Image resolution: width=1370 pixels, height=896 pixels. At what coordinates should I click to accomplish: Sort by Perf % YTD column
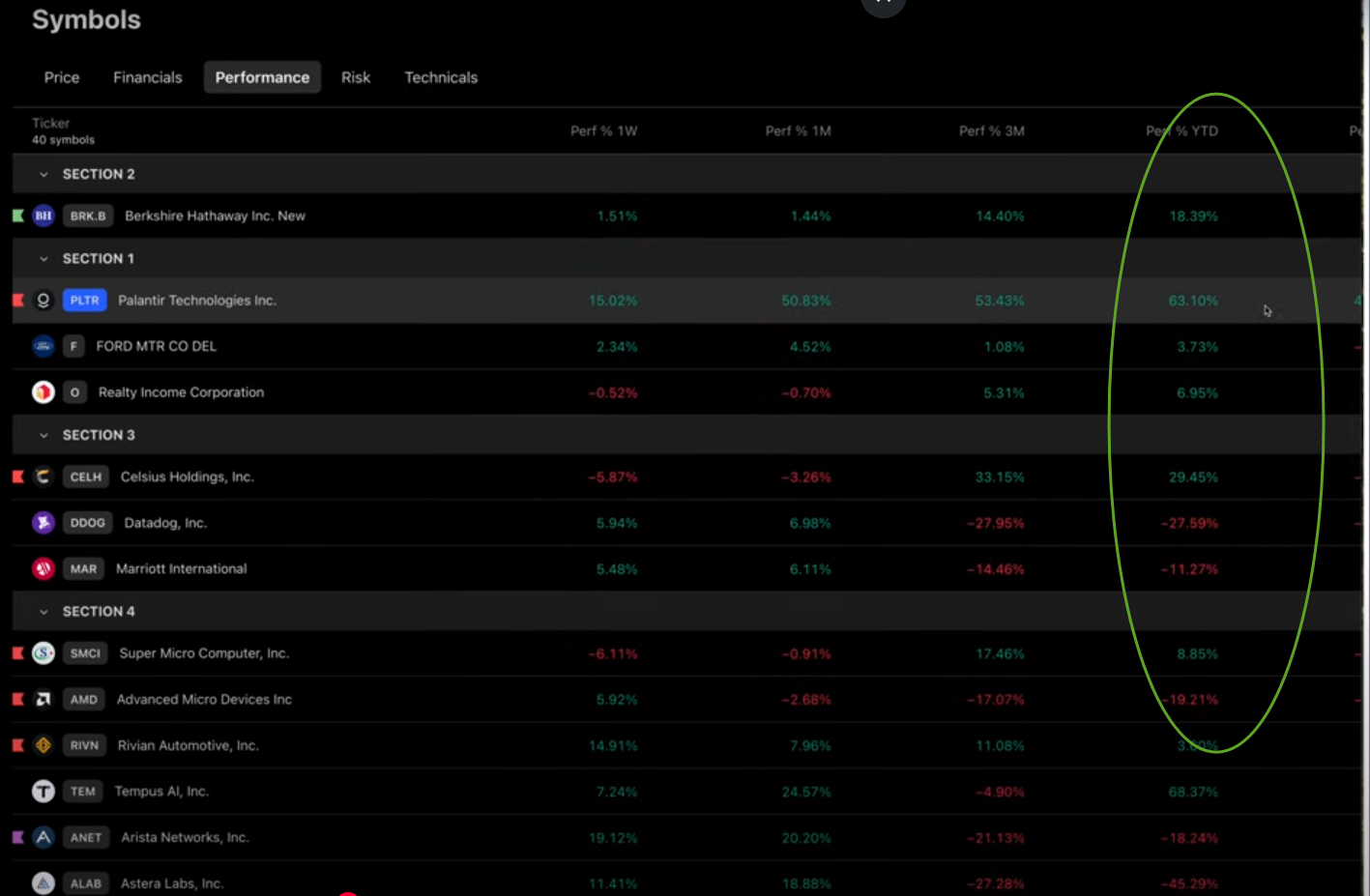point(1181,131)
